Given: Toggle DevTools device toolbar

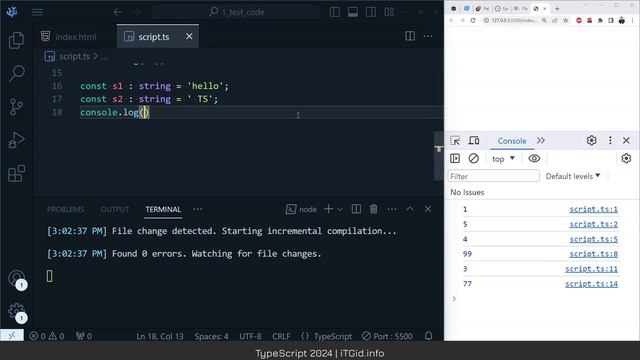Looking at the screenshot, I should point(474,140).
